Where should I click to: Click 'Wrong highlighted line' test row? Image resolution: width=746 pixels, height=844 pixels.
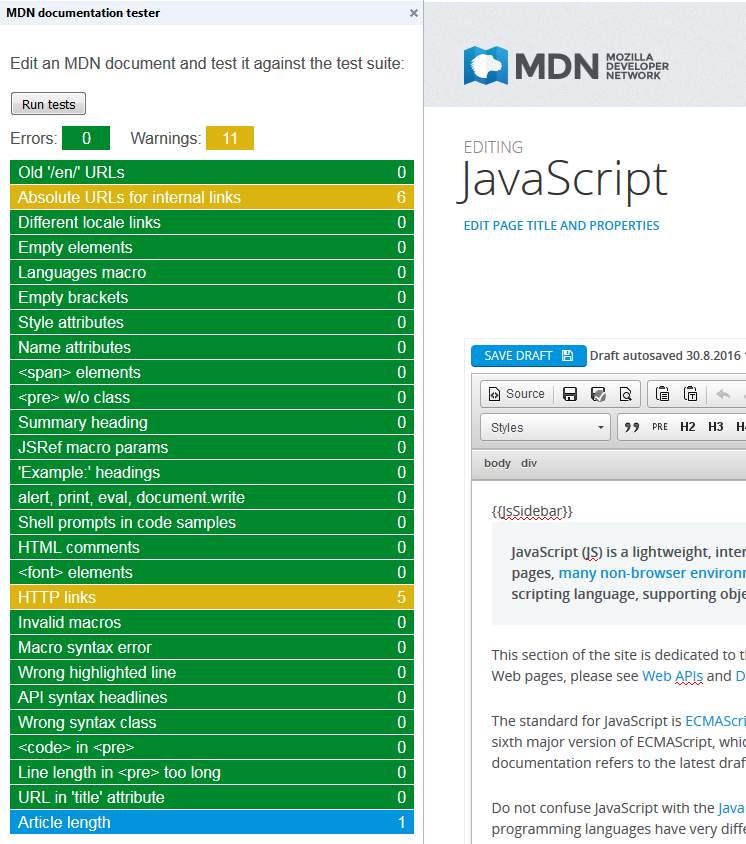pyautogui.click(x=212, y=672)
